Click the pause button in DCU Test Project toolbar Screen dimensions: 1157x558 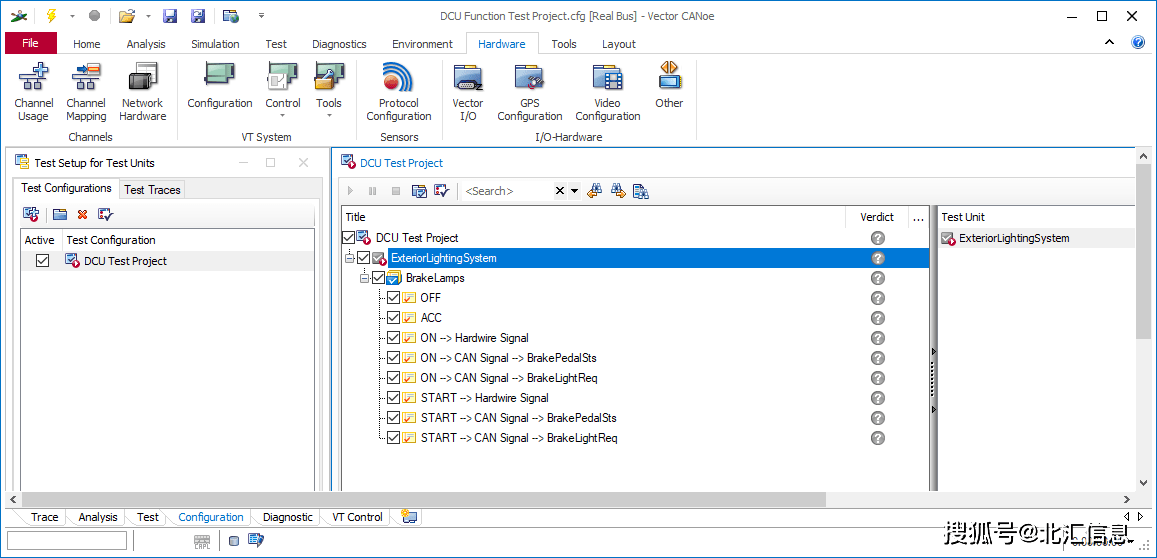(x=373, y=190)
